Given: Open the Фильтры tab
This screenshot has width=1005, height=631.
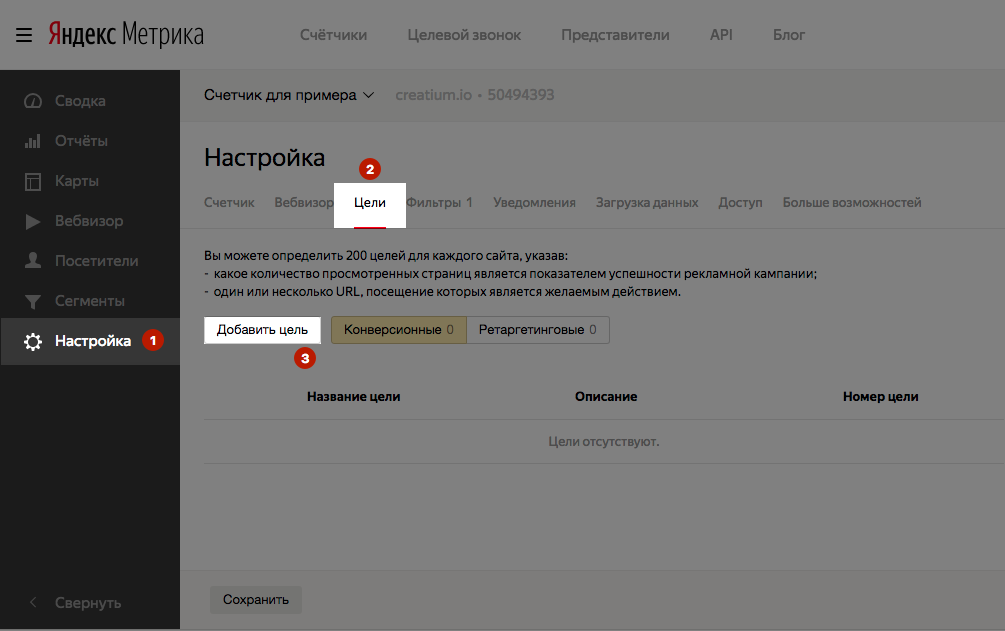Looking at the screenshot, I should tap(440, 203).
